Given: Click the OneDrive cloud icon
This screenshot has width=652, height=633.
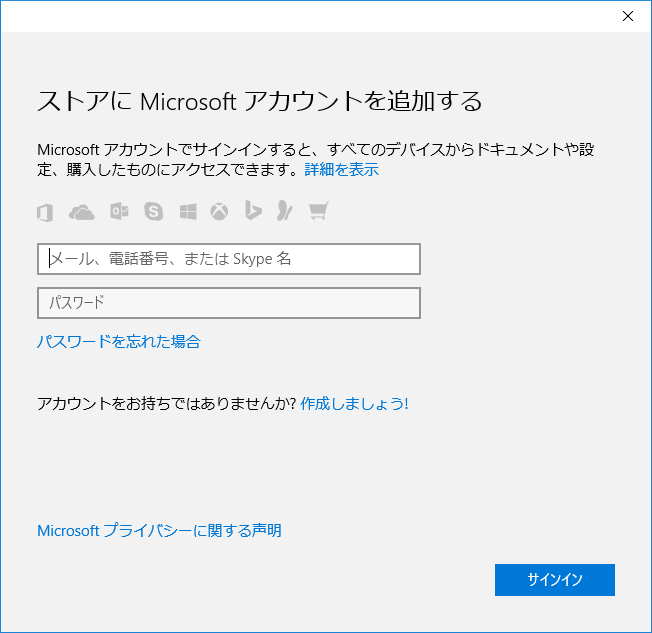Looking at the screenshot, I should click(81, 212).
